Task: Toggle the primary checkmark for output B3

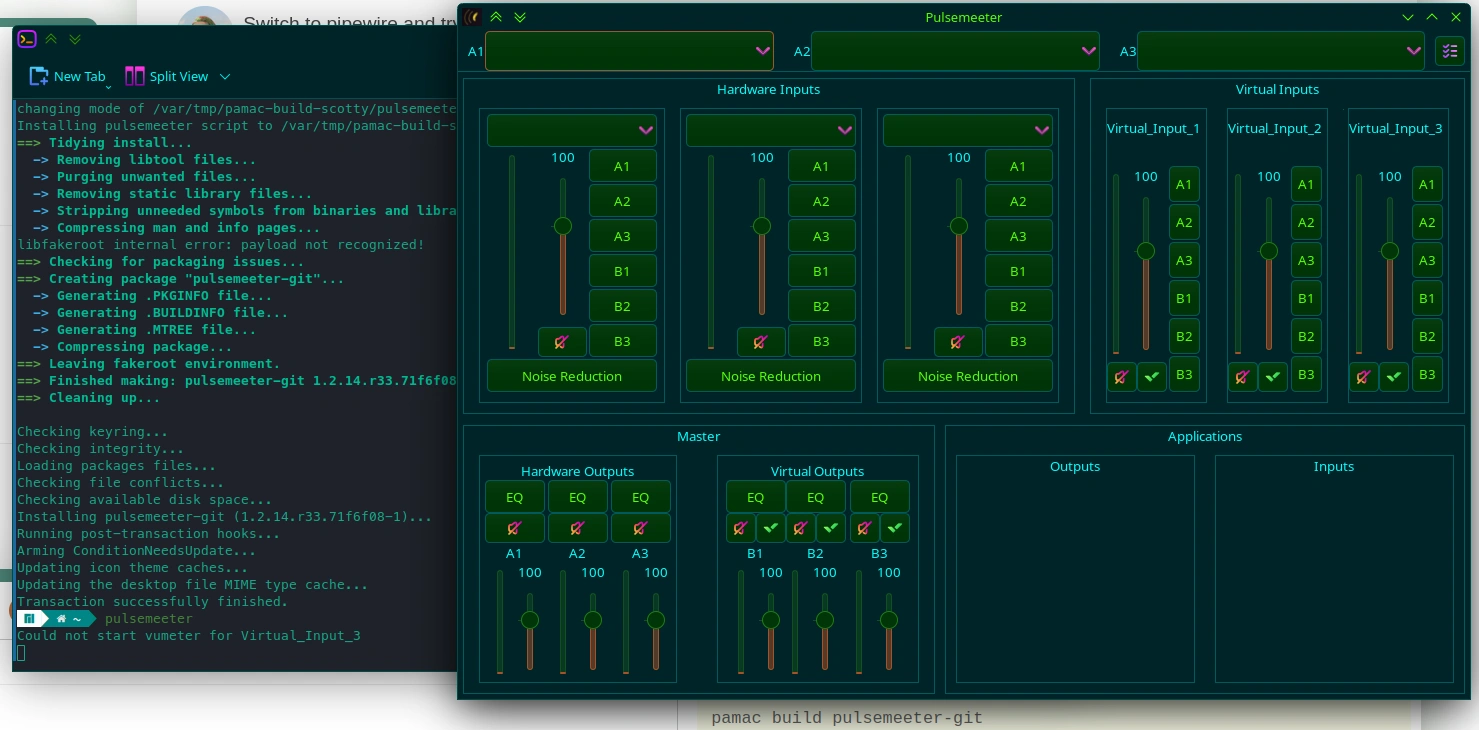Action: pos(895,528)
